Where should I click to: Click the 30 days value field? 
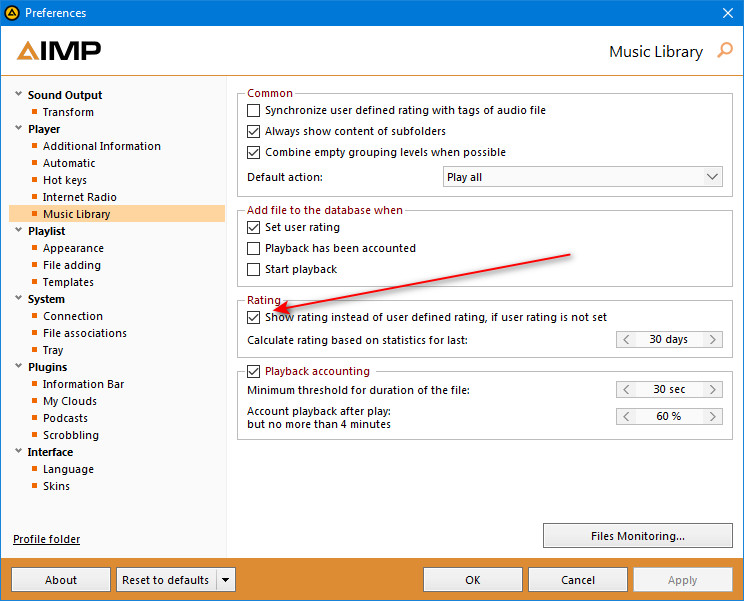[669, 340]
